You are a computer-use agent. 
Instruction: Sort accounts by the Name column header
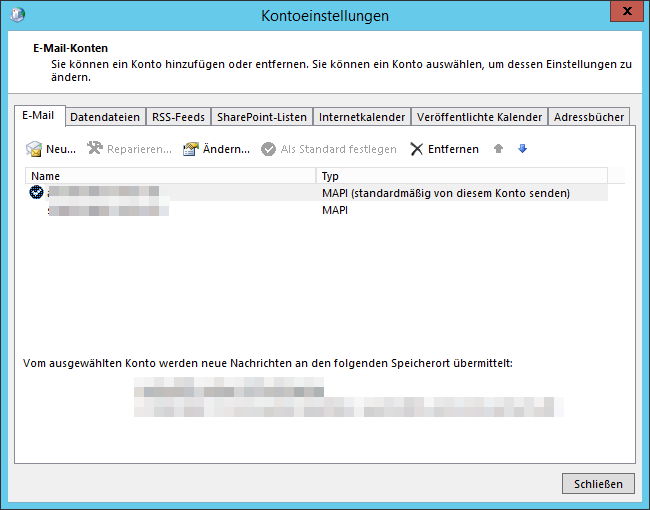[170, 176]
